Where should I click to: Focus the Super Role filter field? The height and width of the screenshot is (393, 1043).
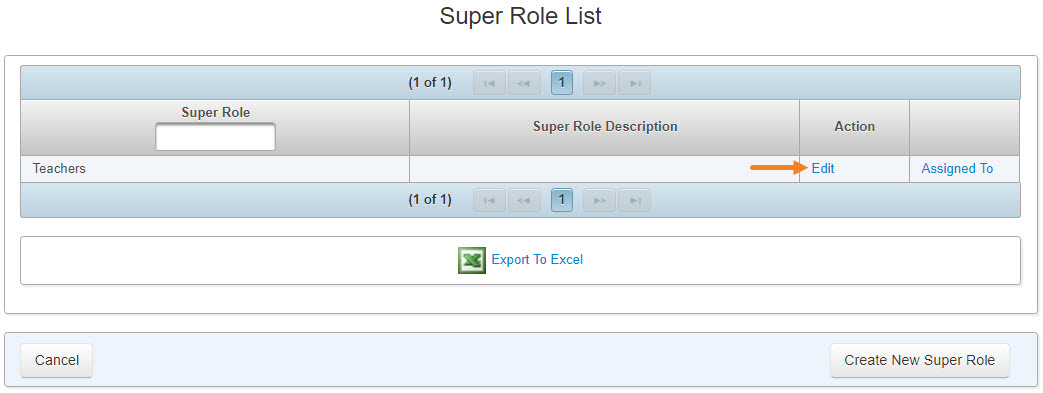pos(216,138)
